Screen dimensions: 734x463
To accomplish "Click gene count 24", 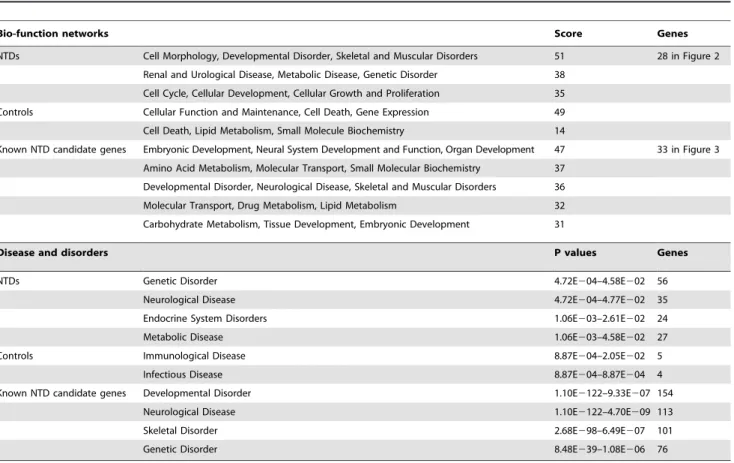I will coord(662,319).
